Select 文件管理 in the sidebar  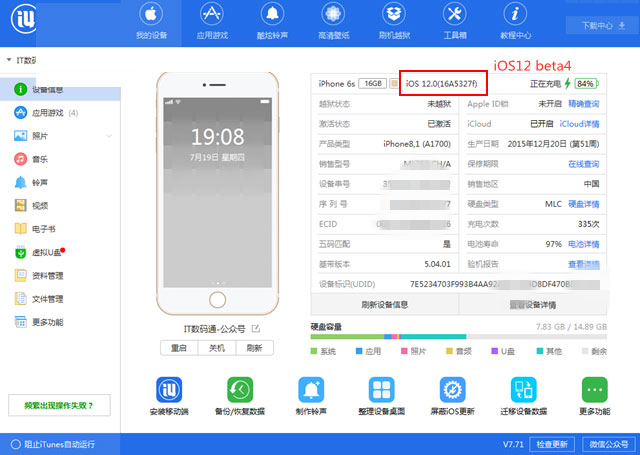[x=60, y=299]
